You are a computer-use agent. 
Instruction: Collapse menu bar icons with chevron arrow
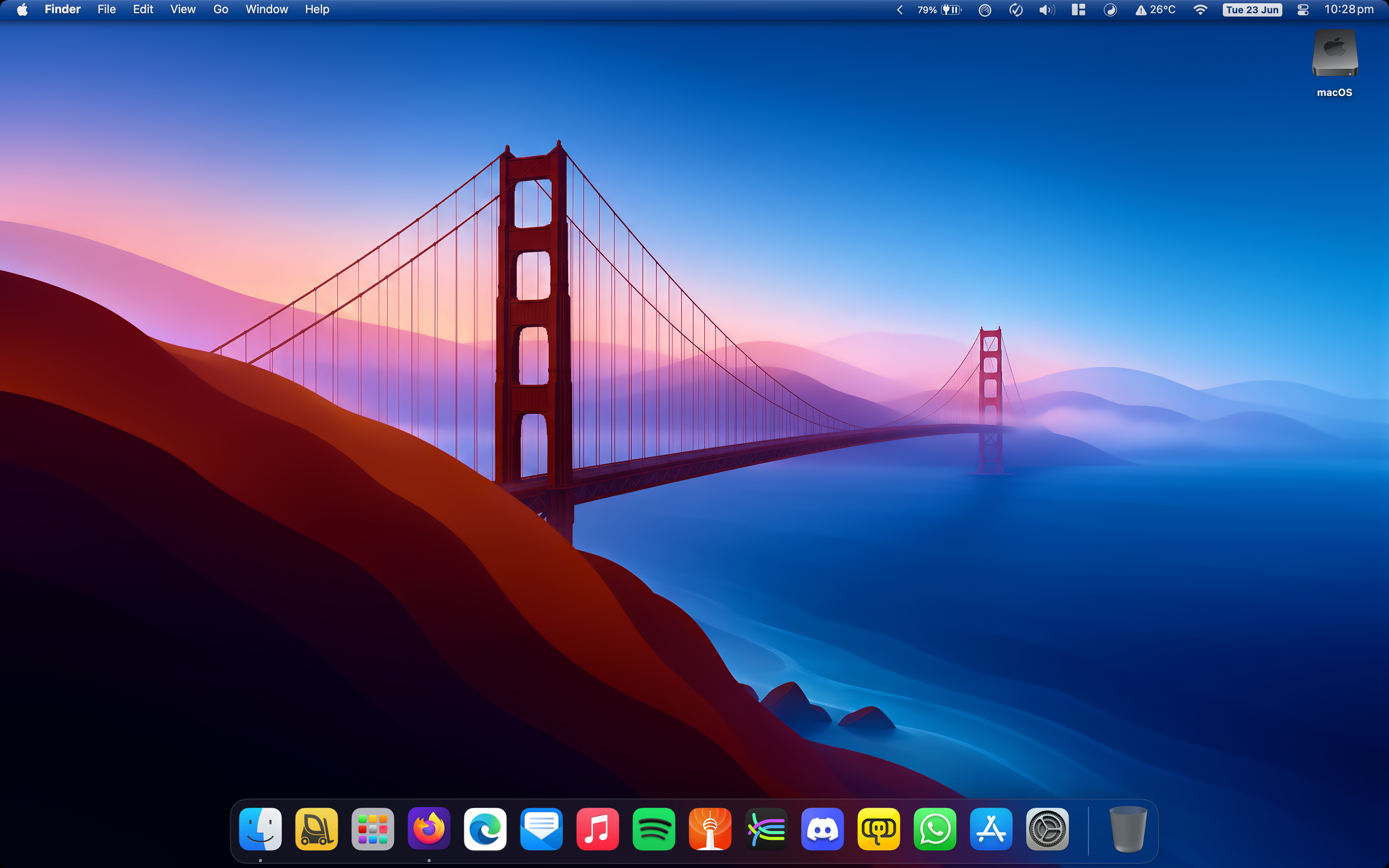pyautogui.click(x=900, y=10)
